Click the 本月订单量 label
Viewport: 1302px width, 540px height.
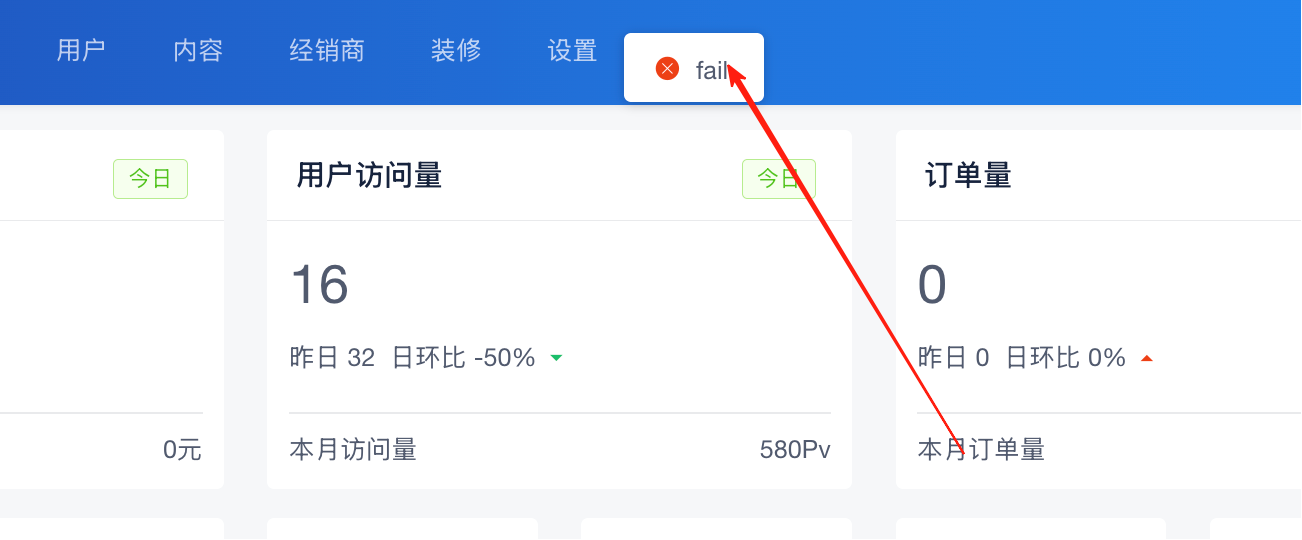(x=981, y=450)
